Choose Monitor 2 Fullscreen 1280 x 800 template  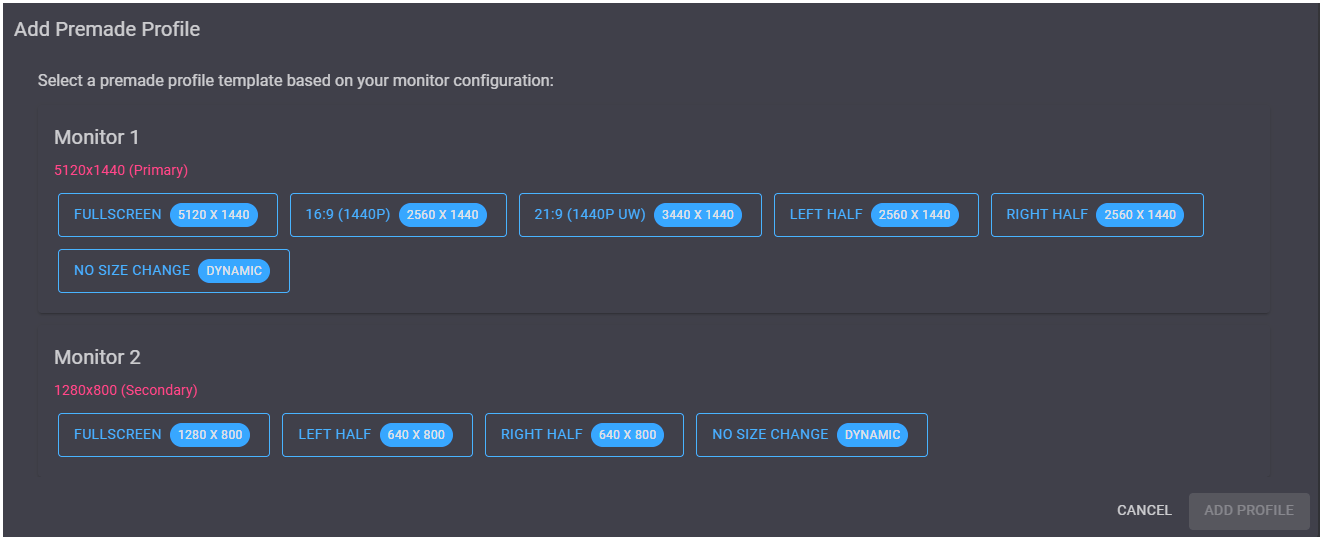163,435
